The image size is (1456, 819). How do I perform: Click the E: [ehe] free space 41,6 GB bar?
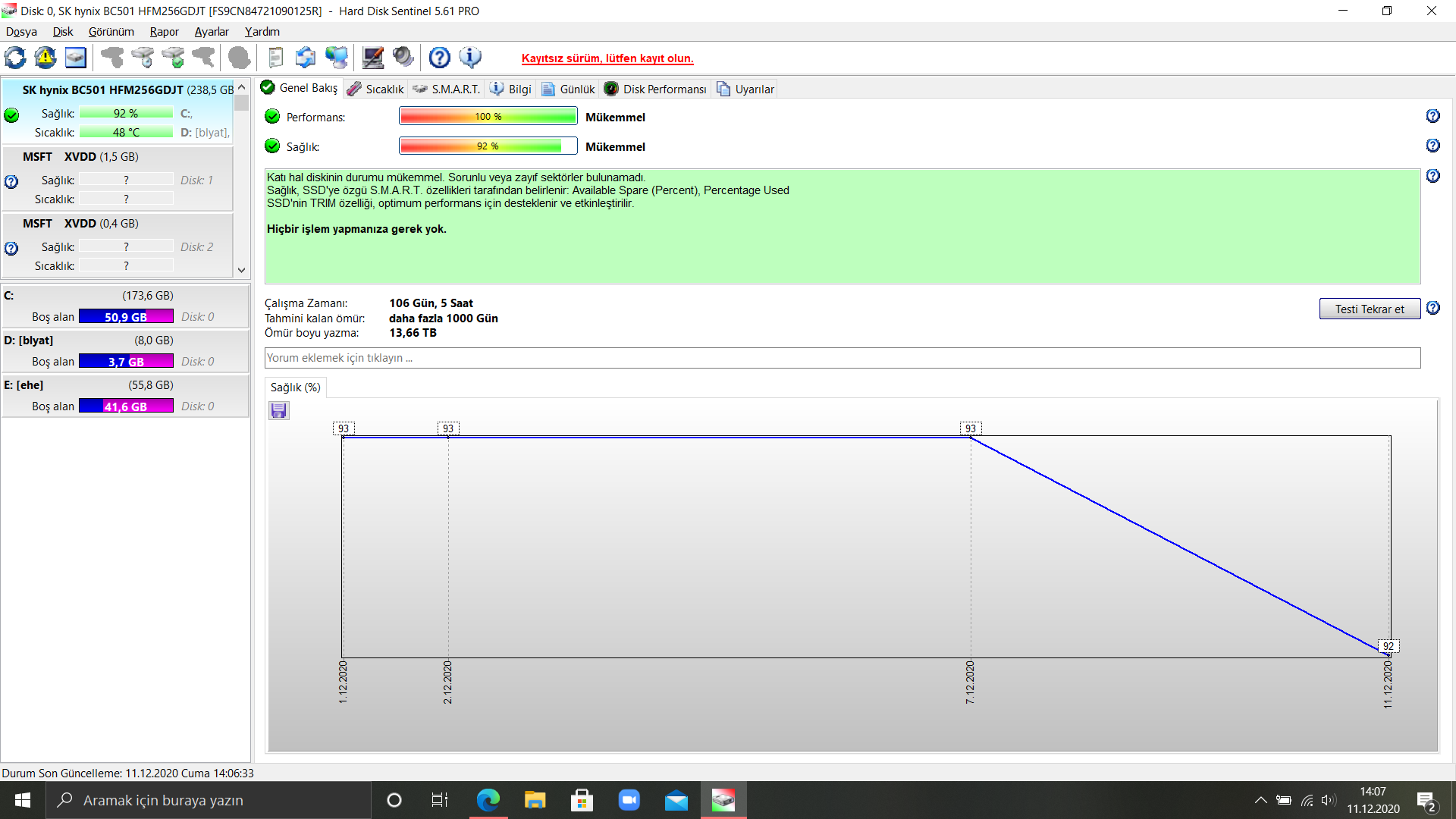coord(126,406)
